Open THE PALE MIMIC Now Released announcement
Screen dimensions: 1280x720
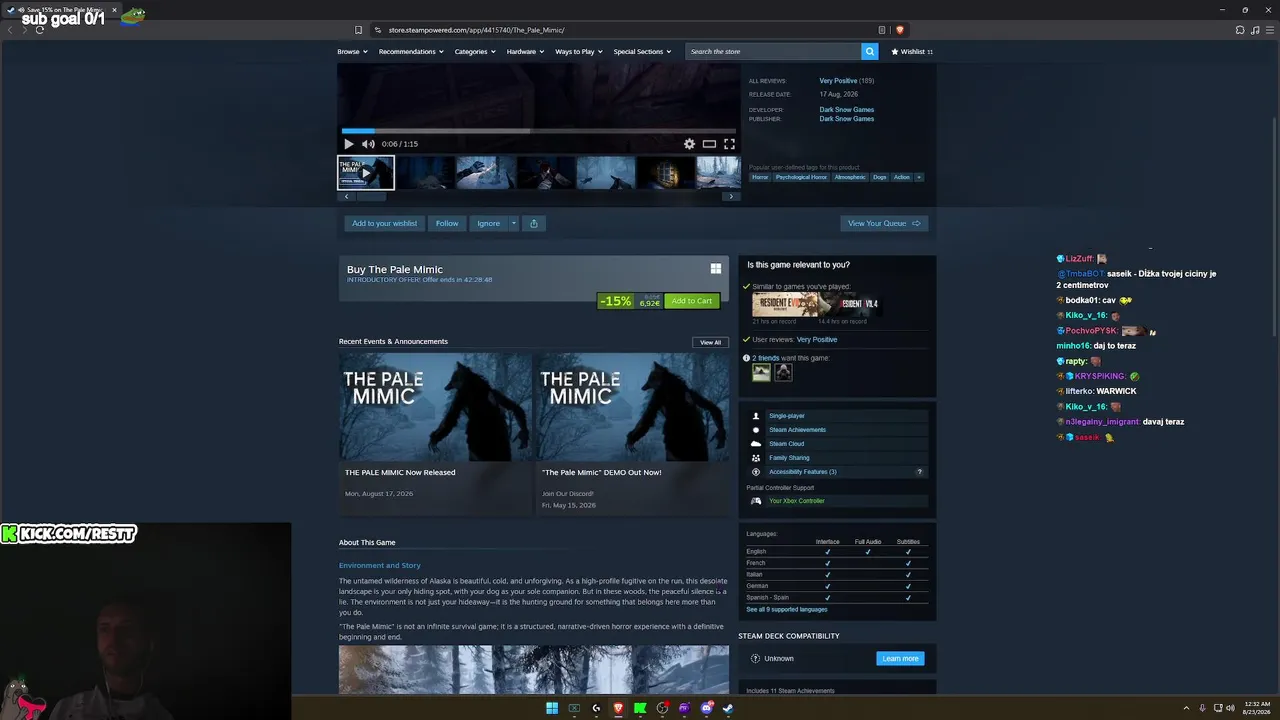pyautogui.click(x=435, y=433)
